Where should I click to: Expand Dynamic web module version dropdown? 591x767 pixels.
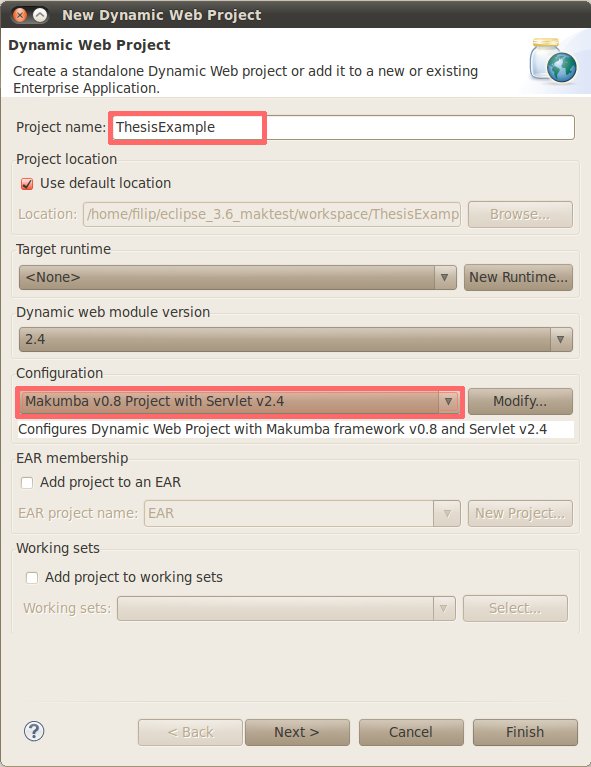tap(296, 339)
